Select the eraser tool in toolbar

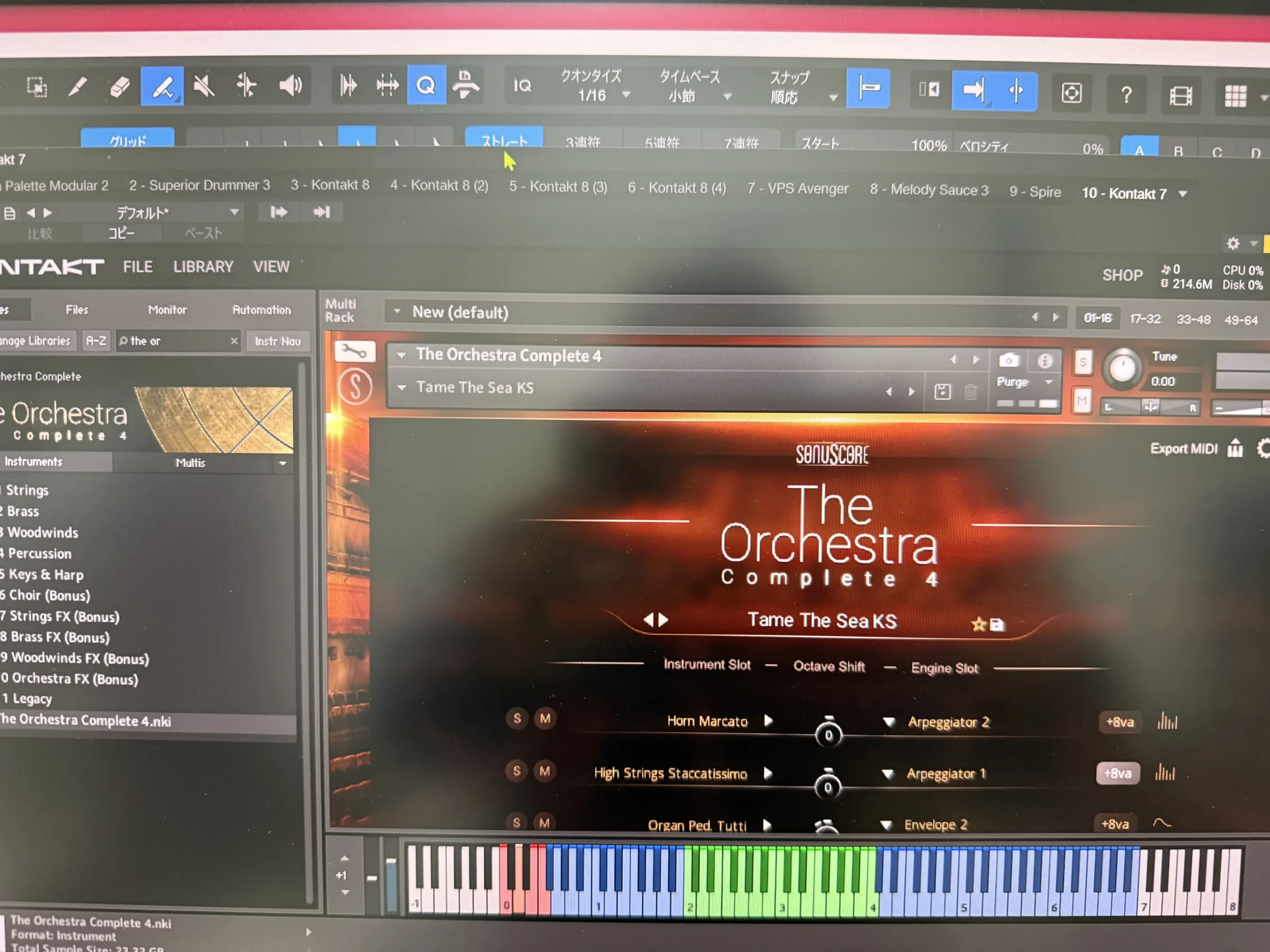[x=120, y=87]
